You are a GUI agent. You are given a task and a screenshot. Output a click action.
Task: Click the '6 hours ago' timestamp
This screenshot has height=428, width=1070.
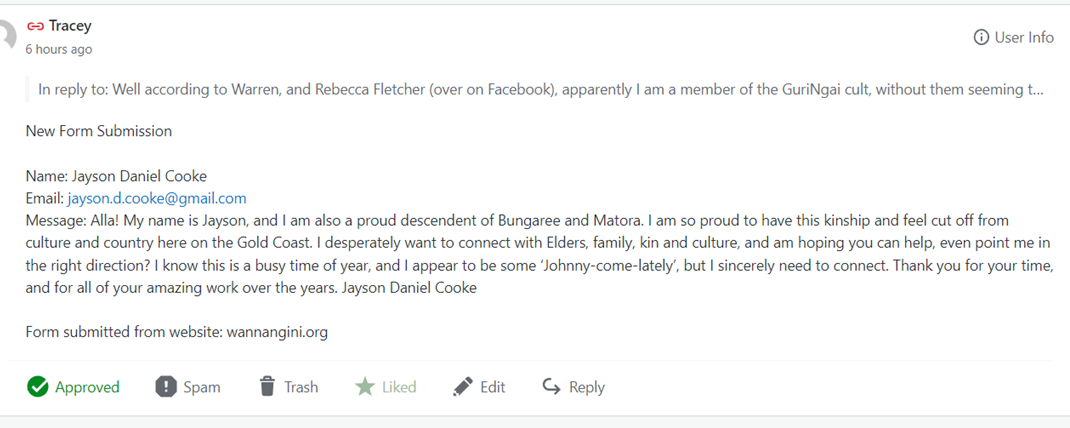pyautogui.click(x=59, y=49)
